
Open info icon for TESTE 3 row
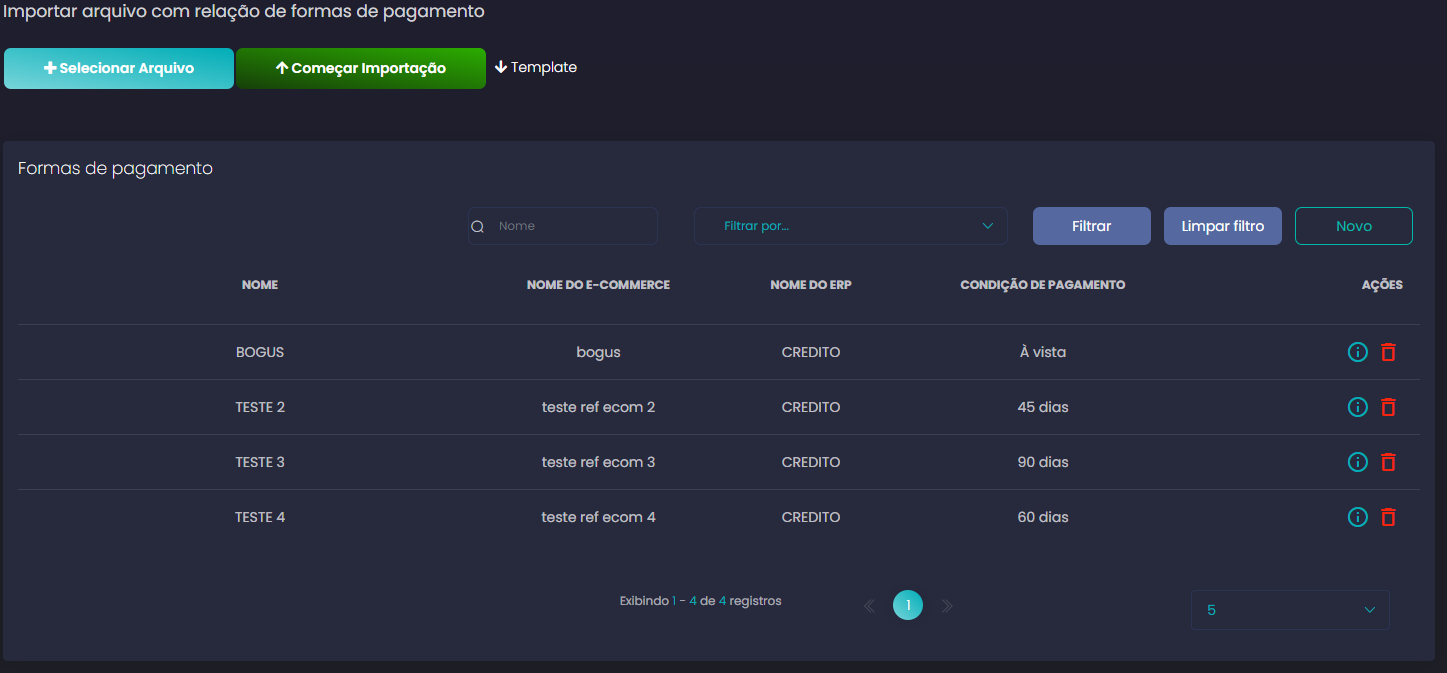tap(1358, 462)
